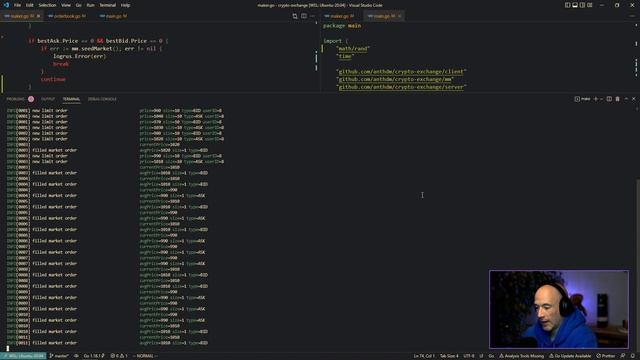Open the master branch selector

tap(59, 356)
